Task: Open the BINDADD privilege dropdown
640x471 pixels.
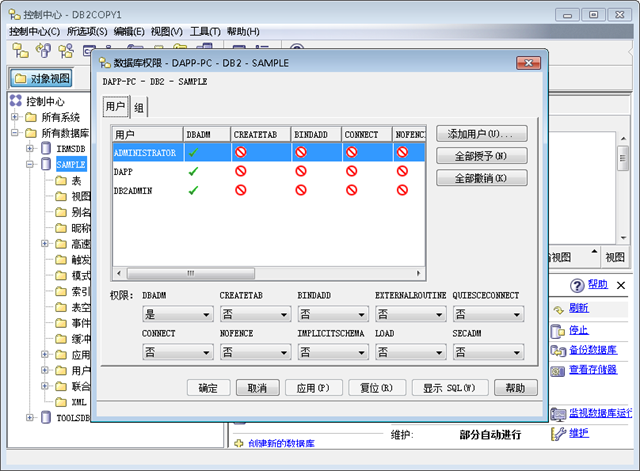Action: pos(333,314)
